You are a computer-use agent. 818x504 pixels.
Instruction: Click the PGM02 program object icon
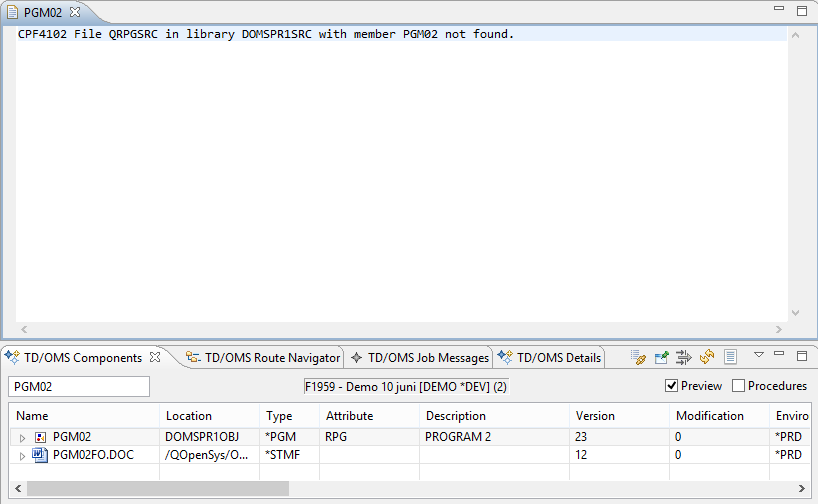[40, 437]
